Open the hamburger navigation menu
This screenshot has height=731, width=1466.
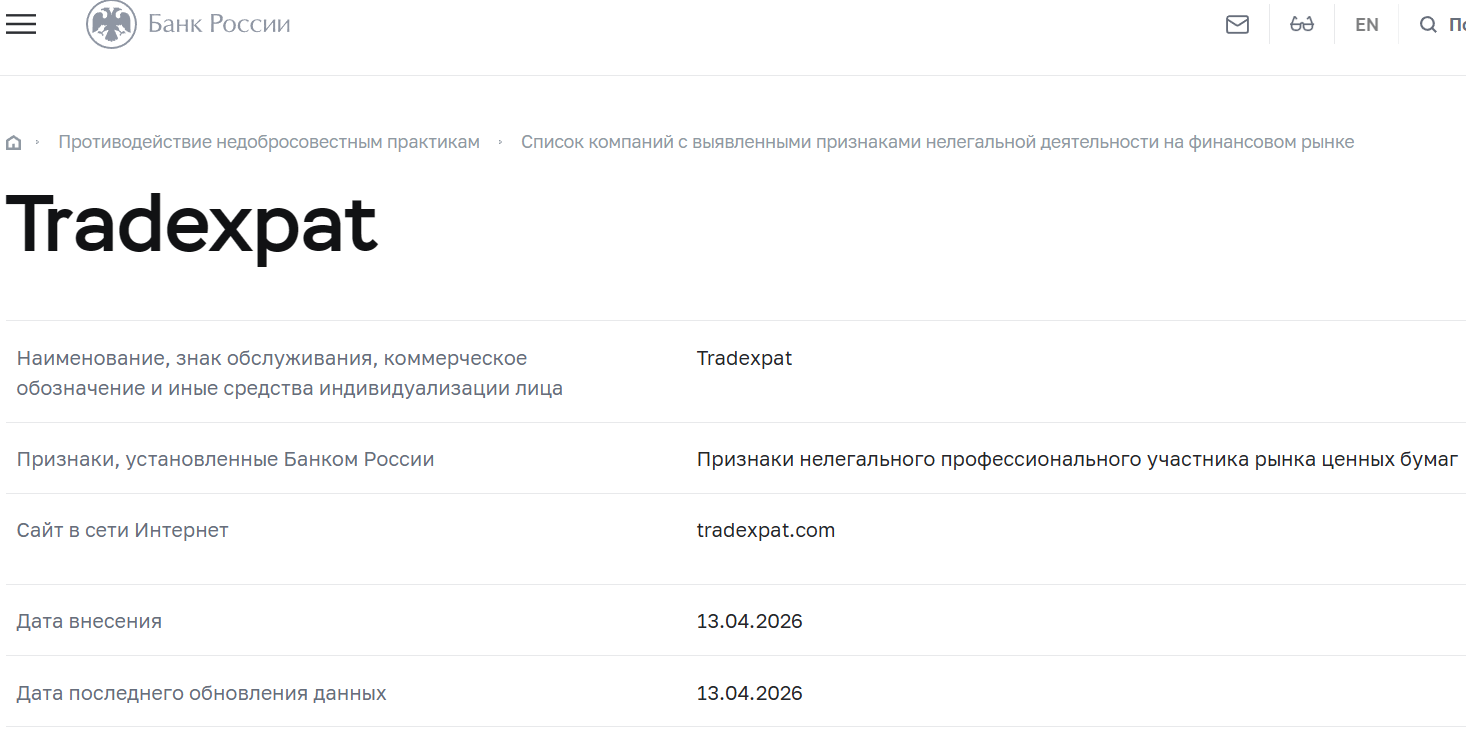click(21, 24)
